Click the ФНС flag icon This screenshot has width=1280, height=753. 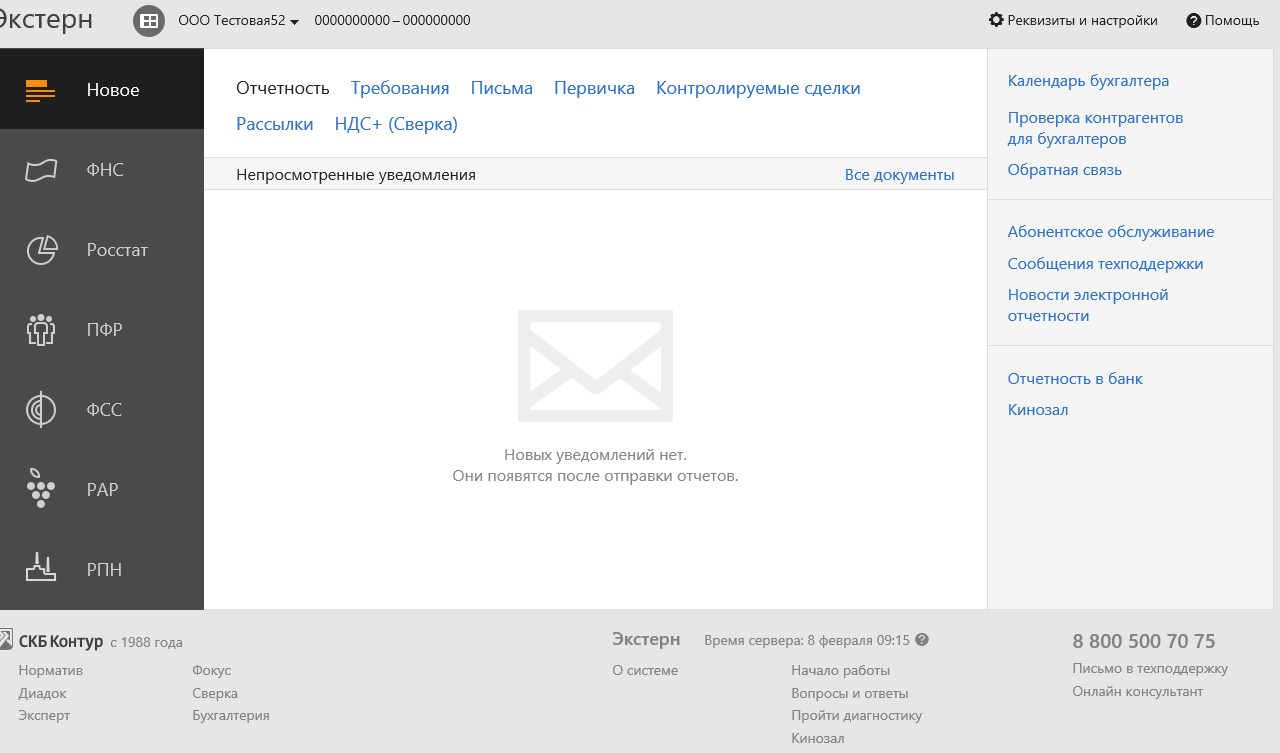click(41, 170)
